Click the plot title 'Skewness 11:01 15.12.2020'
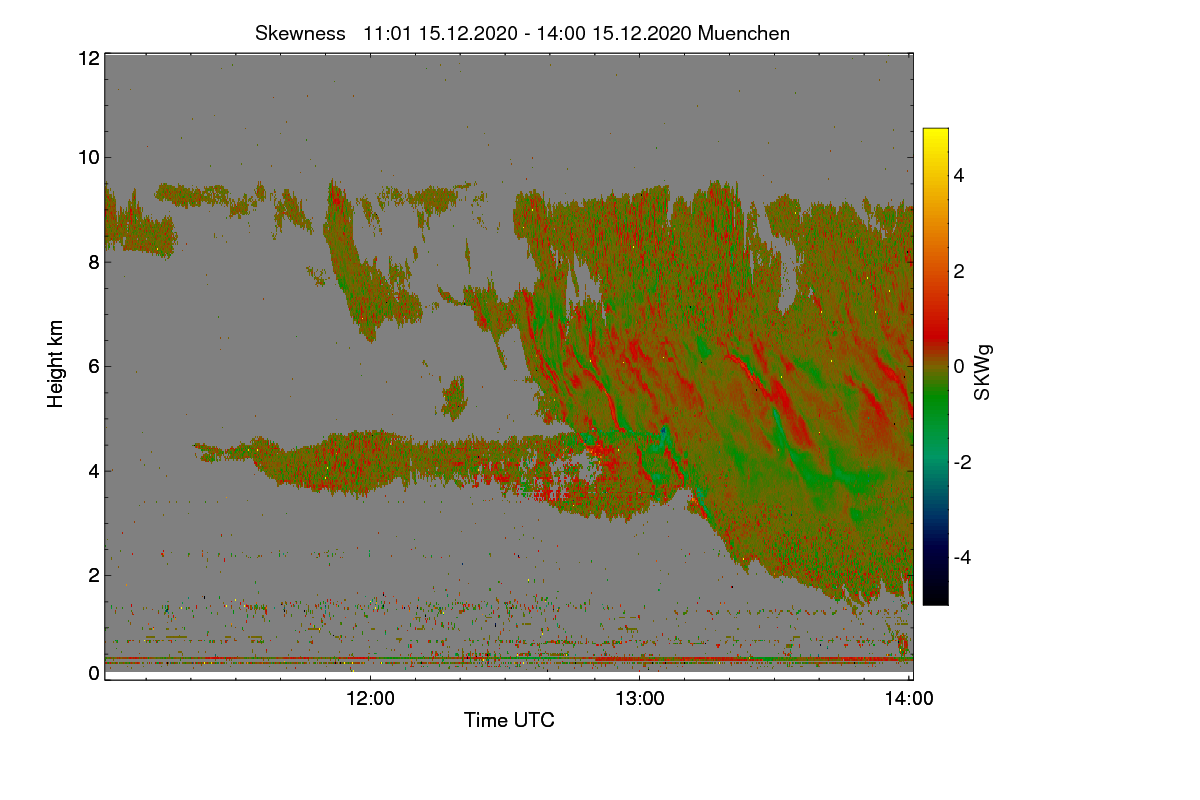 522,33
